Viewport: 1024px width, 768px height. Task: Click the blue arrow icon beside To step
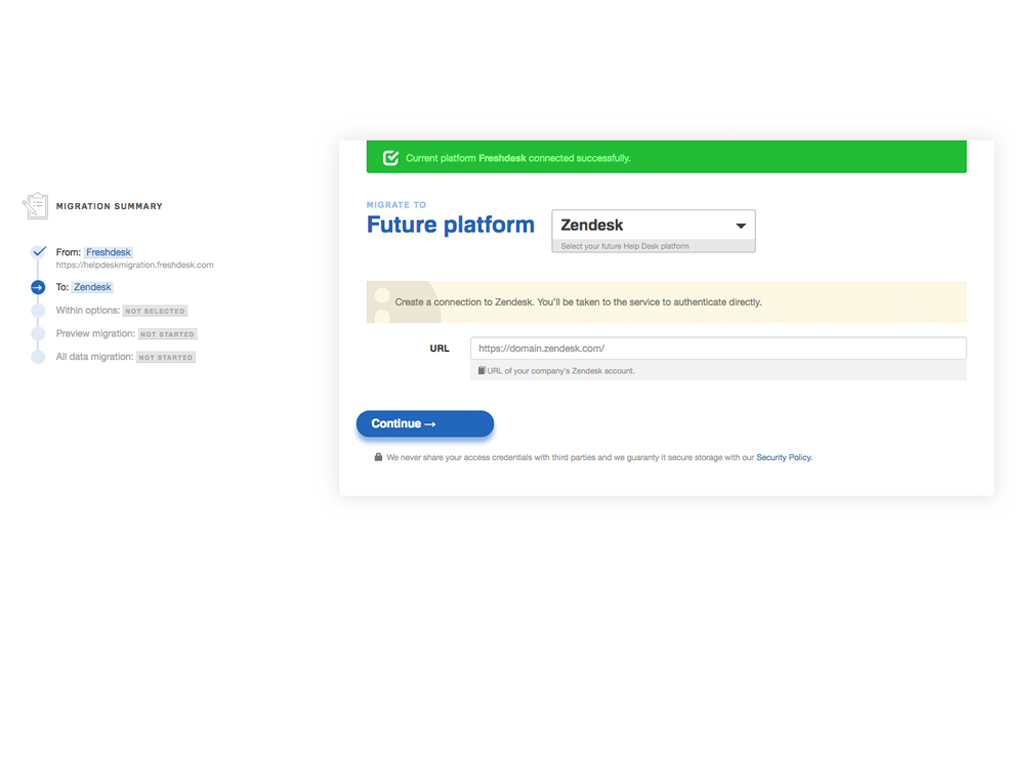click(38, 288)
